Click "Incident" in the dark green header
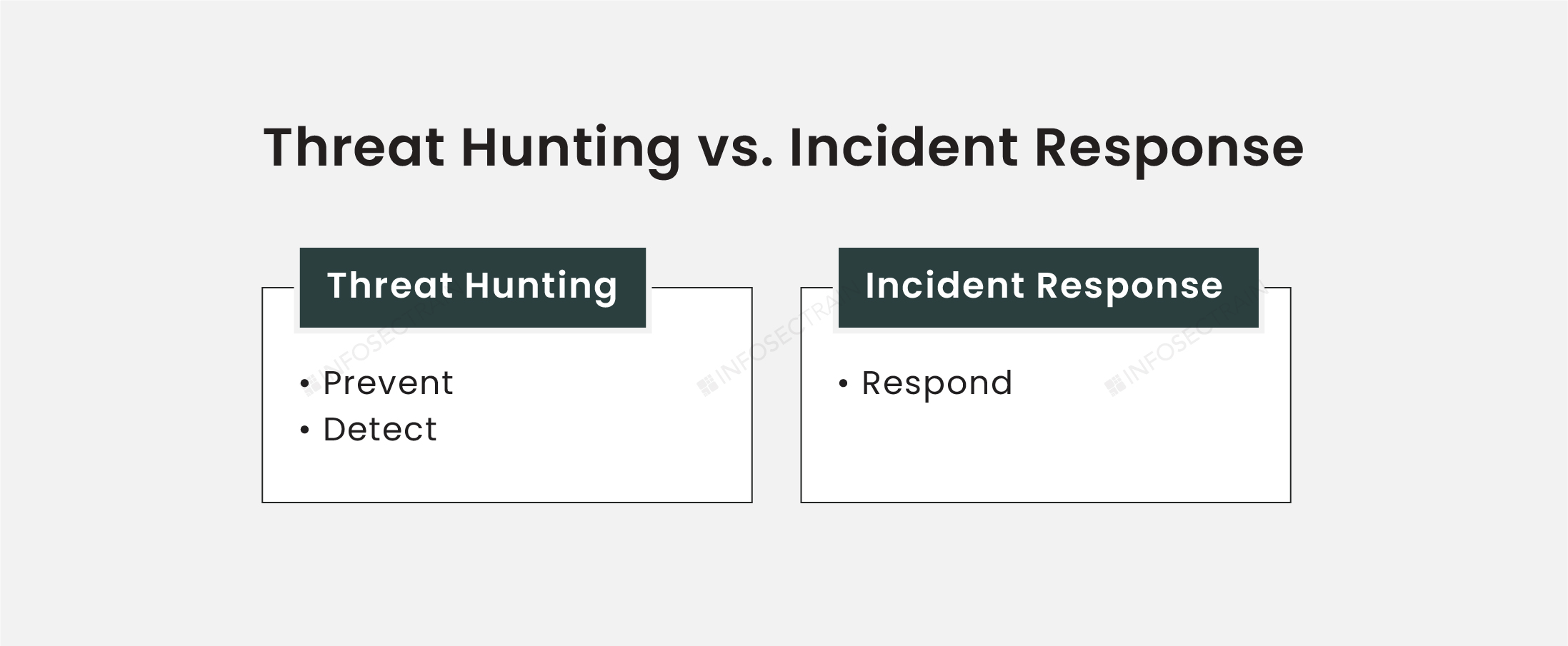Screen dimensions: 1568x646 [x=944, y=286]
